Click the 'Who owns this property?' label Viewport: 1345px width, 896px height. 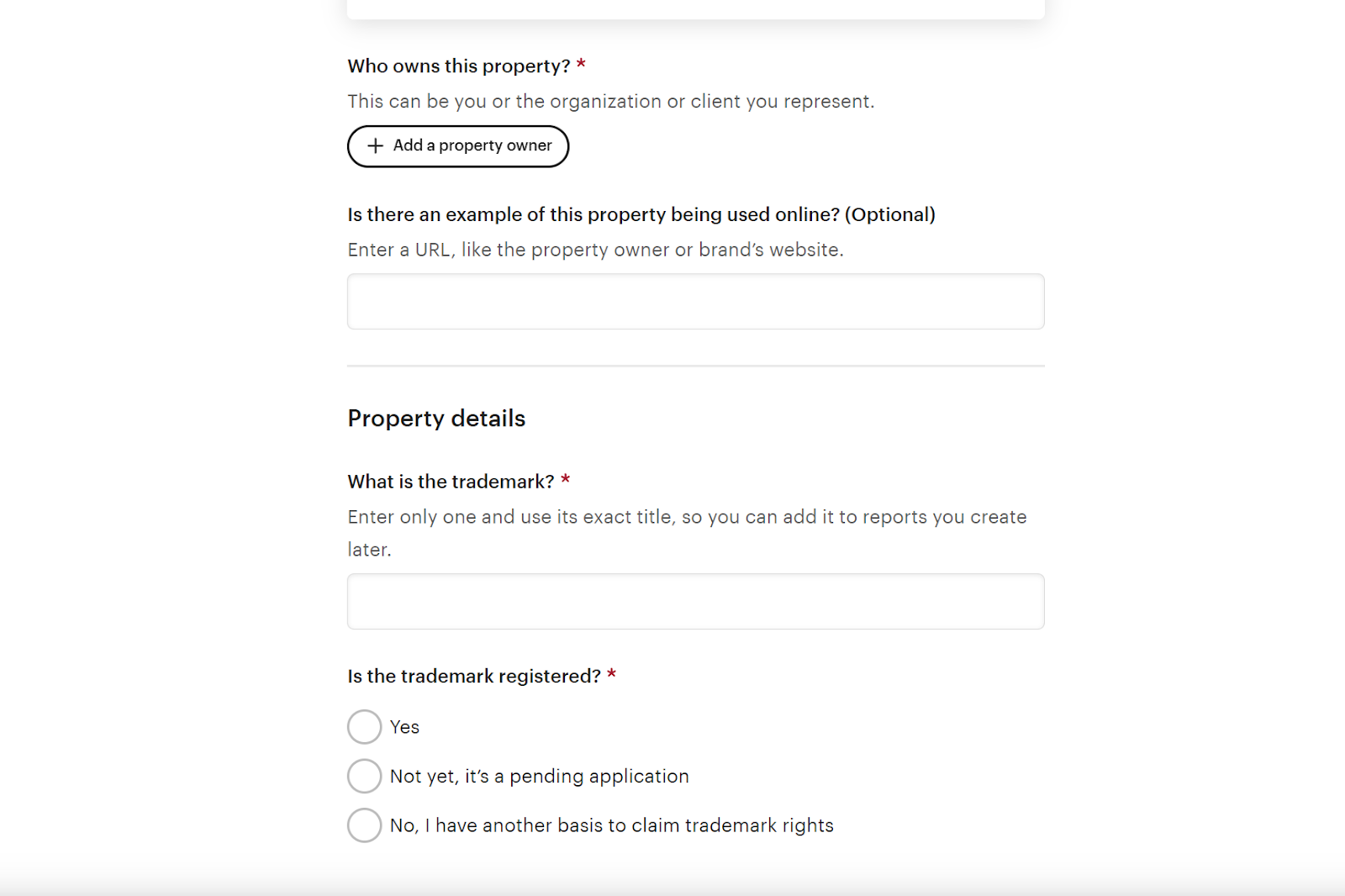459,66
